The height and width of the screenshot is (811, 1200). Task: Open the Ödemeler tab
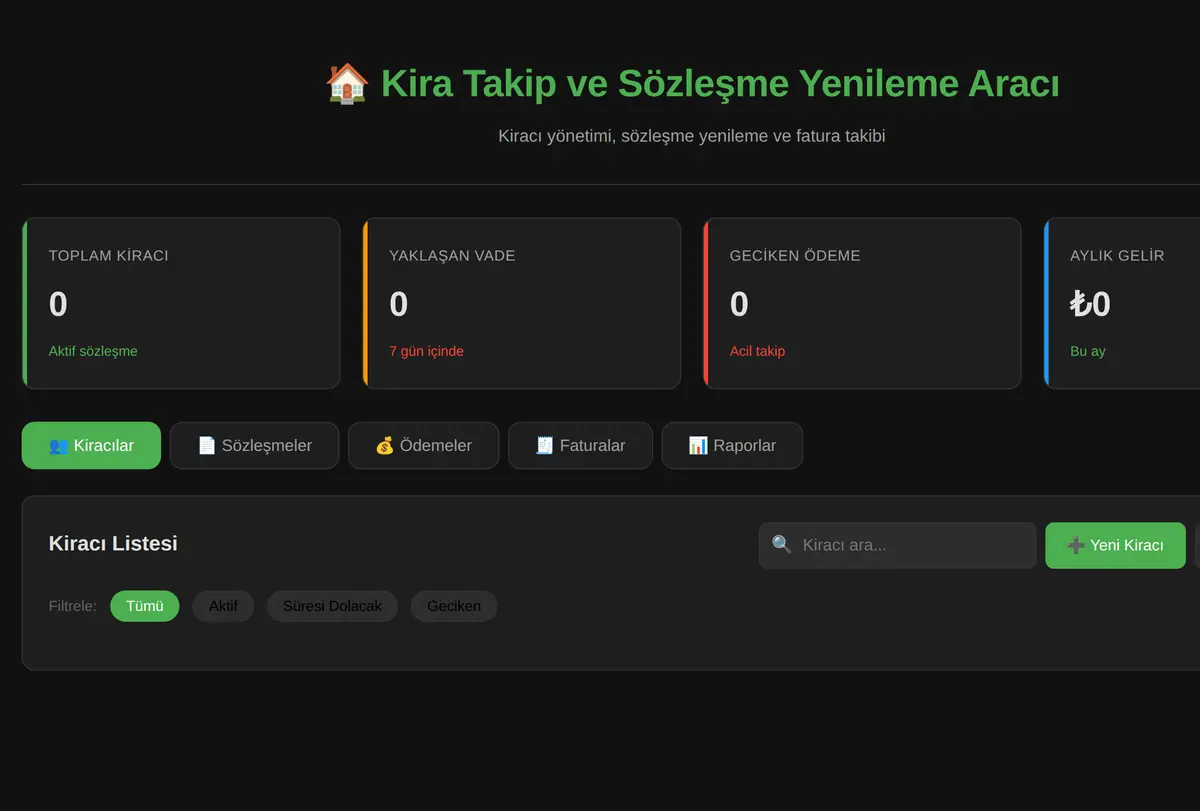tap(423, 445)
